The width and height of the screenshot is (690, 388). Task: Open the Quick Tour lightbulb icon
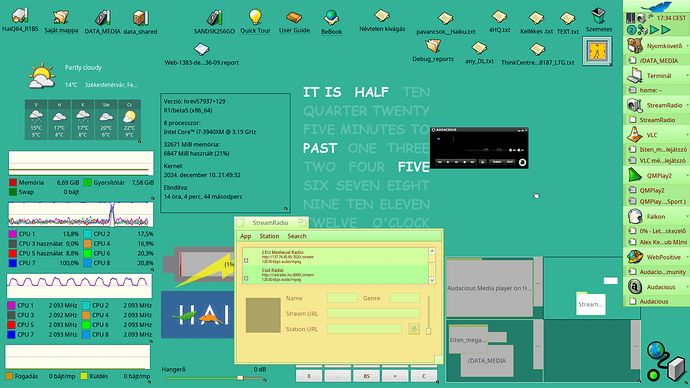tap(255, 17)
